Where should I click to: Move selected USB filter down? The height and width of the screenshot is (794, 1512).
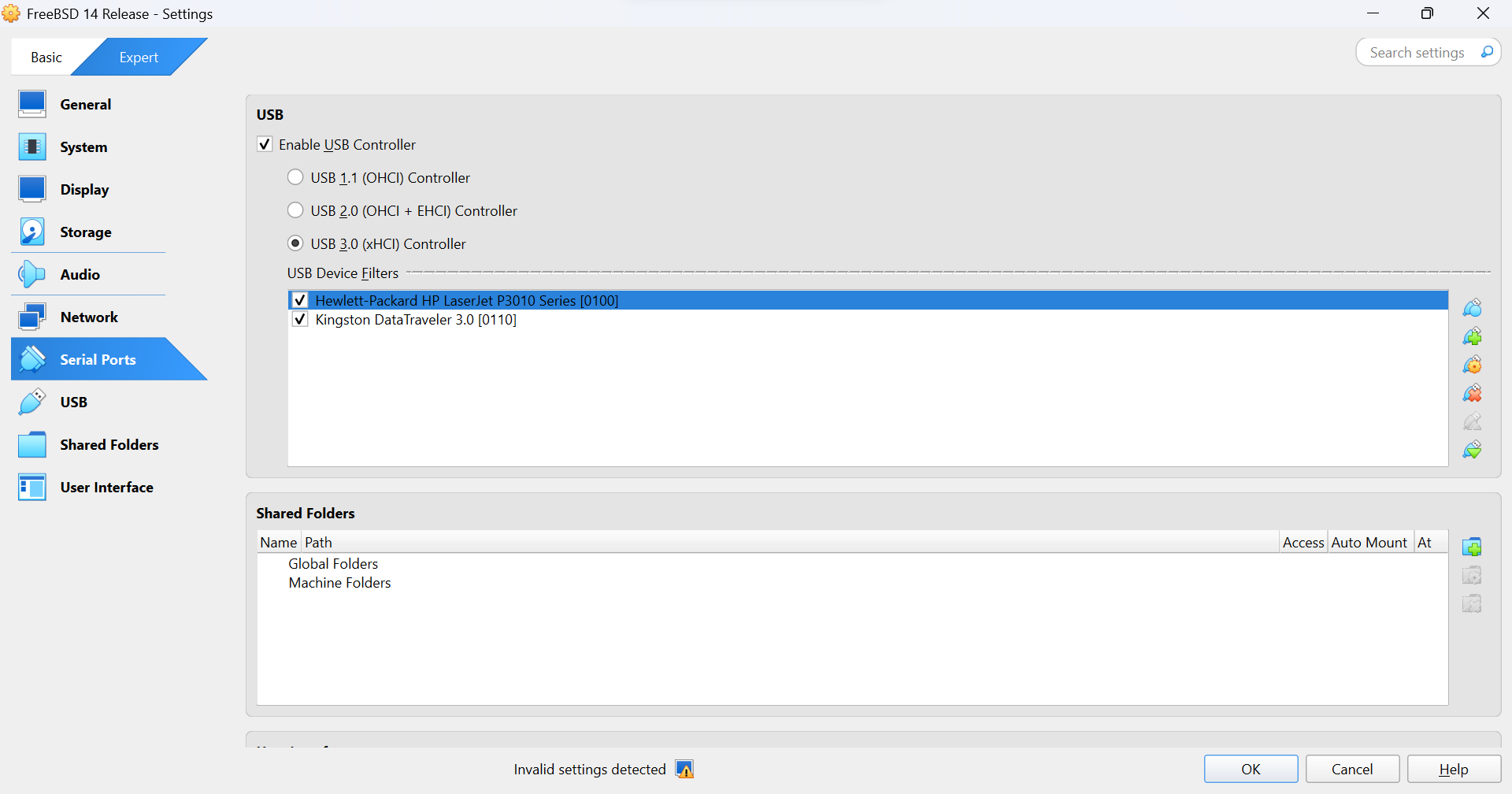tap(1472, 450)
